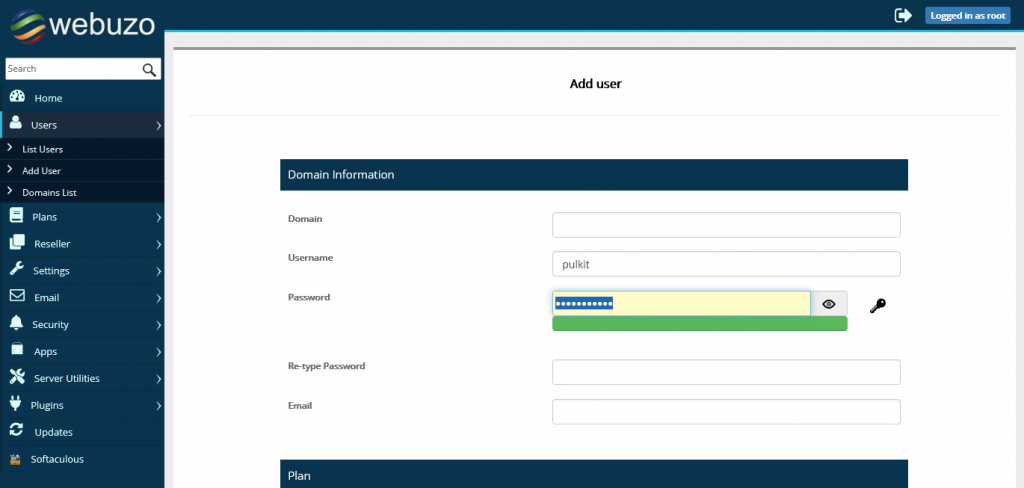Click the Domain Information section header
The height and width of the screenshot is (488, 1024).
coord(594,175)
